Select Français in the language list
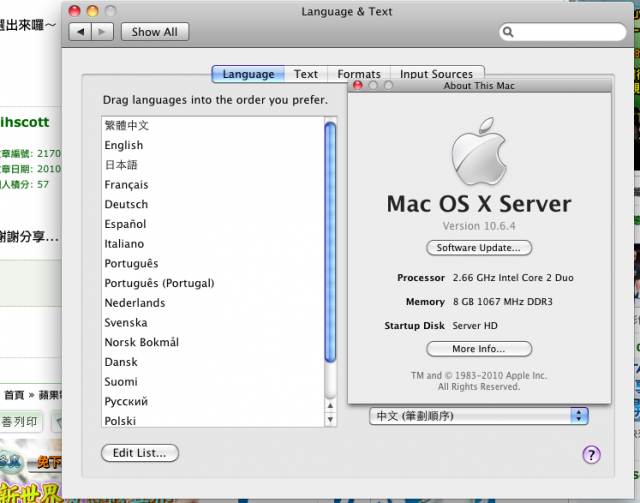 (213, 185)
